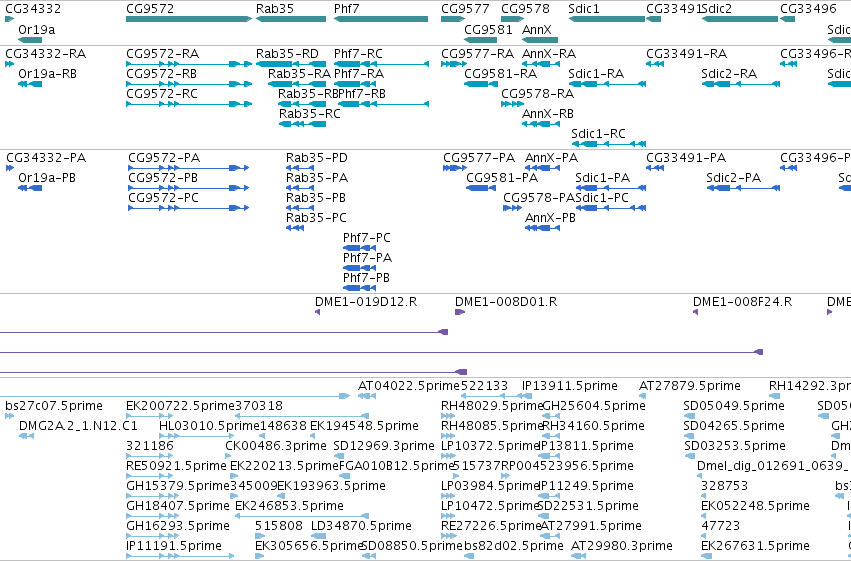This screenshot has width=851, height=561.
Task: Click the CG9581 gene label in top track
Action: pos(488,29)
